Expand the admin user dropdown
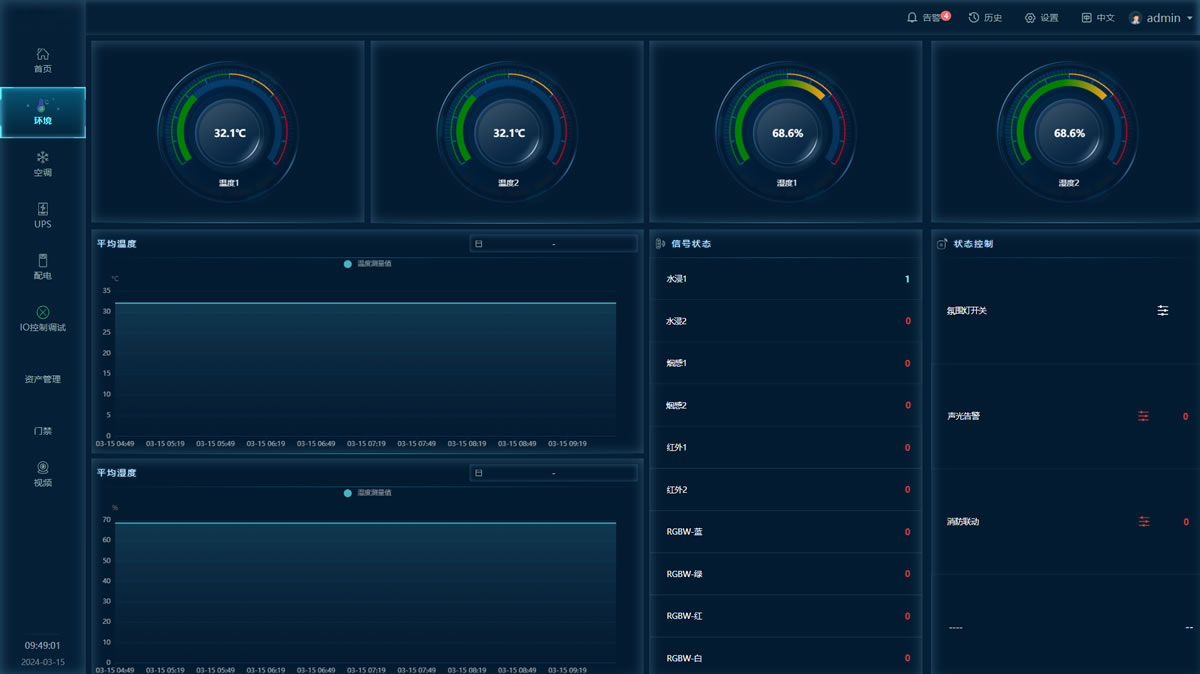 click(1163, 18)
